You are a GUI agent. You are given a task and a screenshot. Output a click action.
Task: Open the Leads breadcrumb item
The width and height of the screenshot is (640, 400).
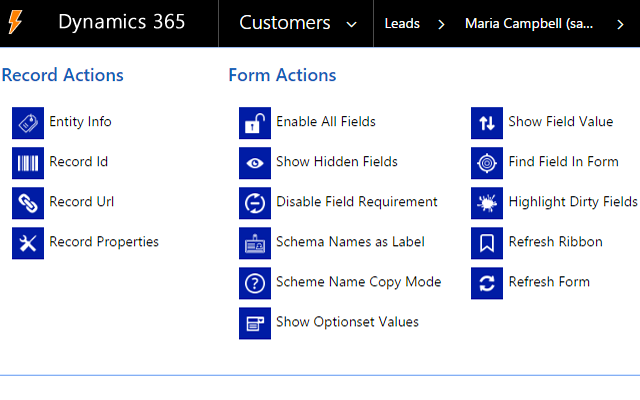click(x=402, y=23)
